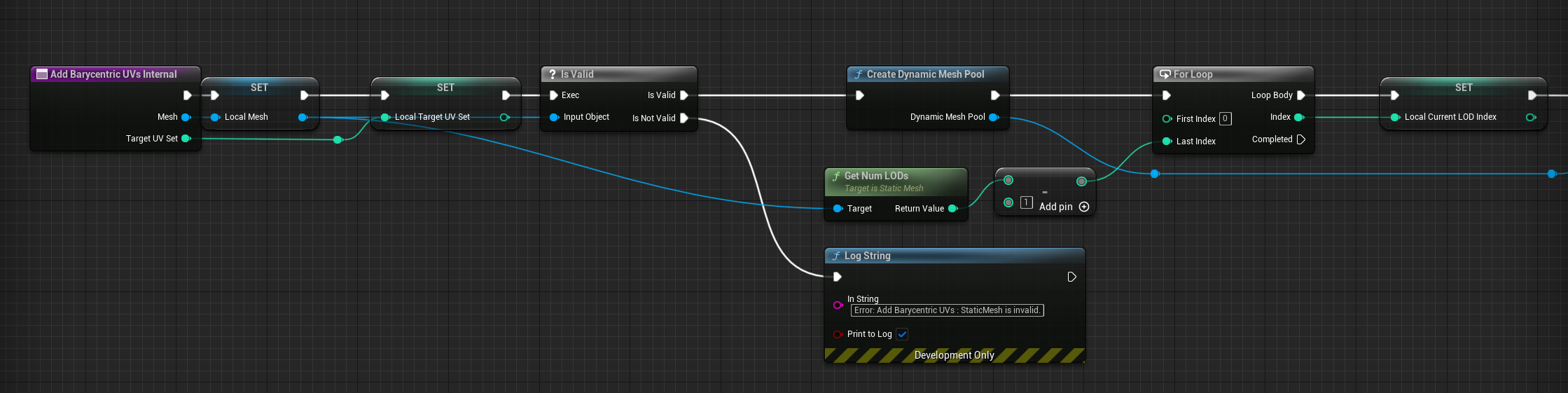The height and width of the screenshot is (393, 1568).
Task: Select the For Loop node header
Action: point(1193,74)
